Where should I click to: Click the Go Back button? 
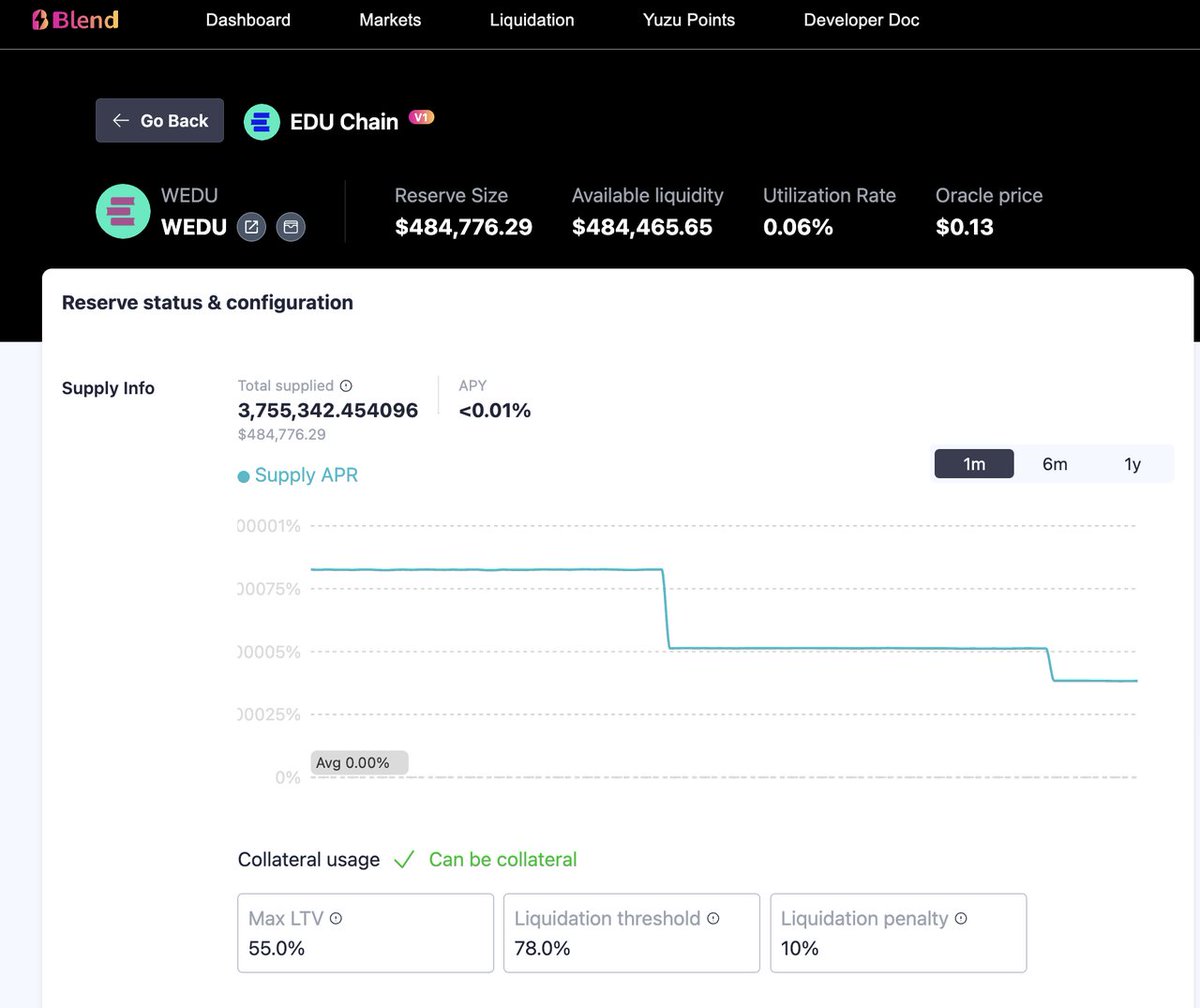[160, 120]
